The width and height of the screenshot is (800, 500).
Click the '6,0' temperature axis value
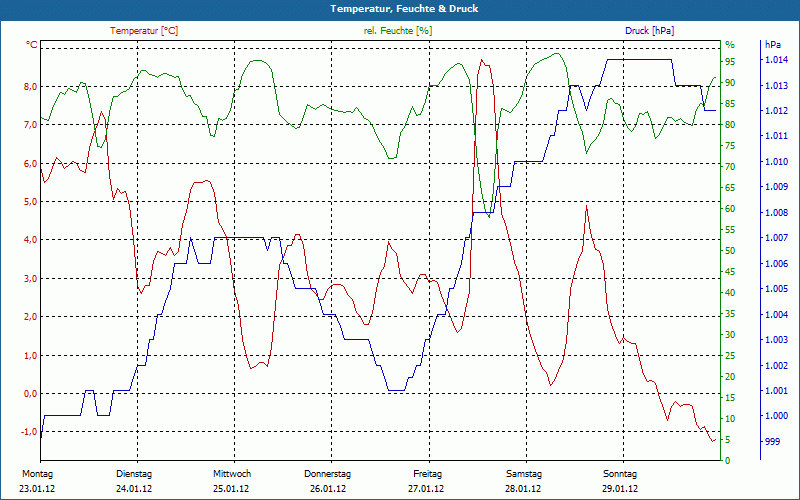point(31,163)
